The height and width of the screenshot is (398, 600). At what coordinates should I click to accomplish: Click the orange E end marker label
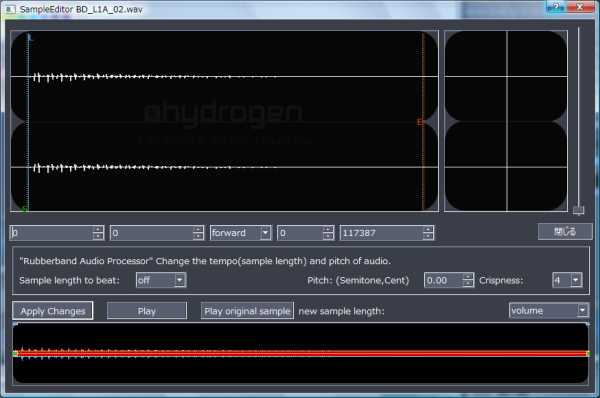point(420,122)
